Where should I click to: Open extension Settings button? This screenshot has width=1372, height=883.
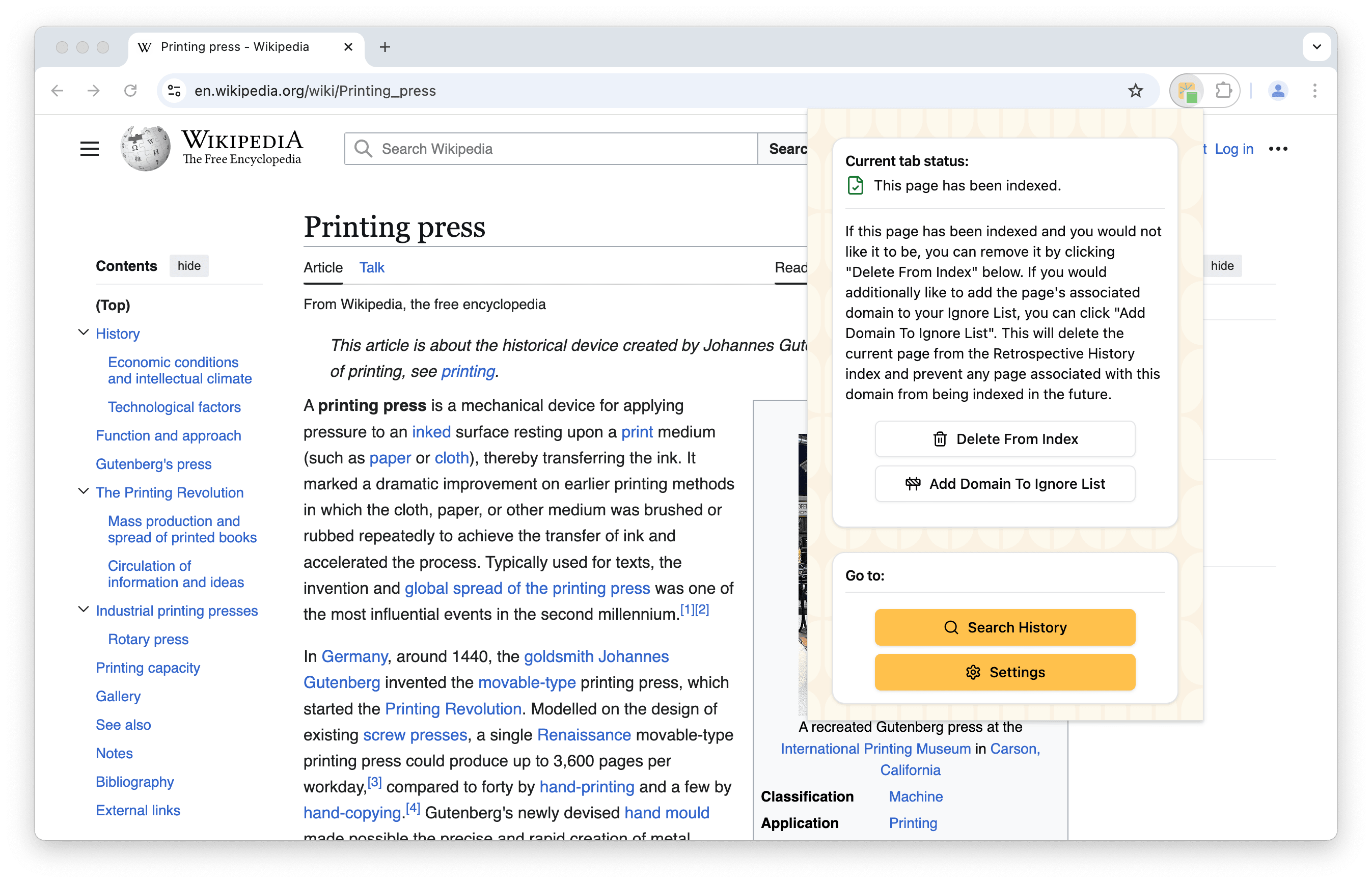[1004, 672]
